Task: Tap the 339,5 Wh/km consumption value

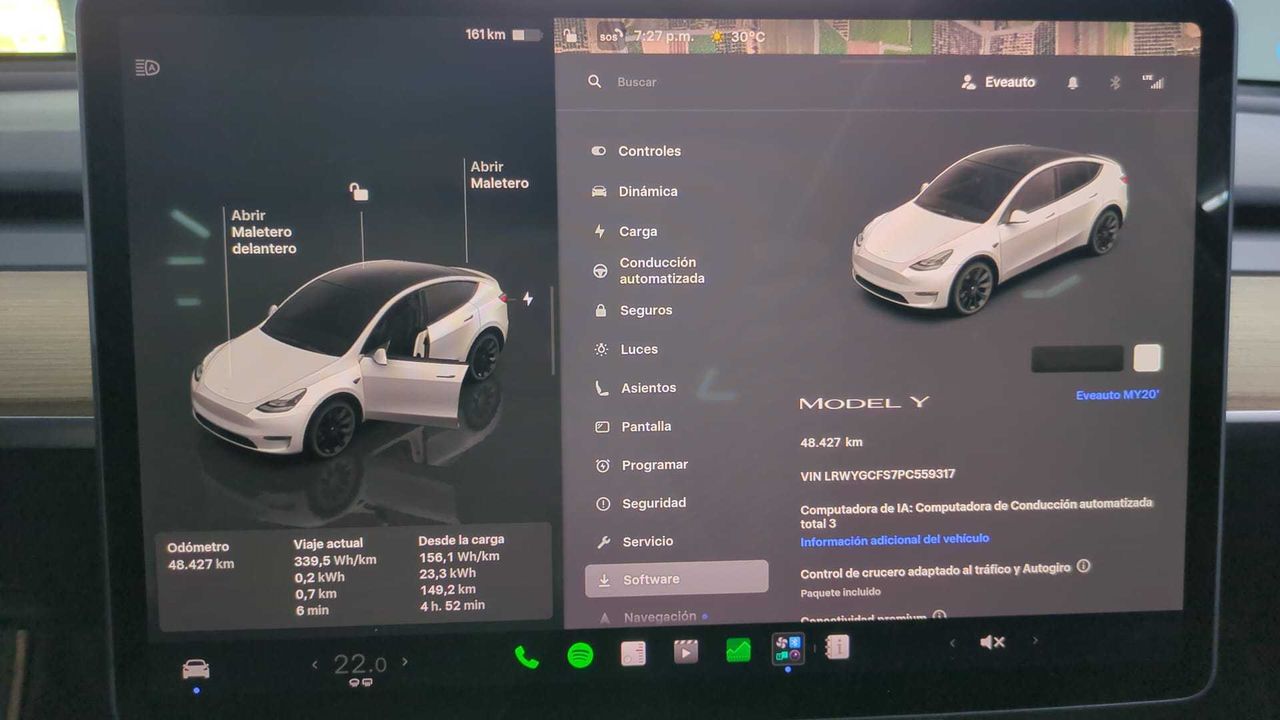Action: click(x=335, y=560)
